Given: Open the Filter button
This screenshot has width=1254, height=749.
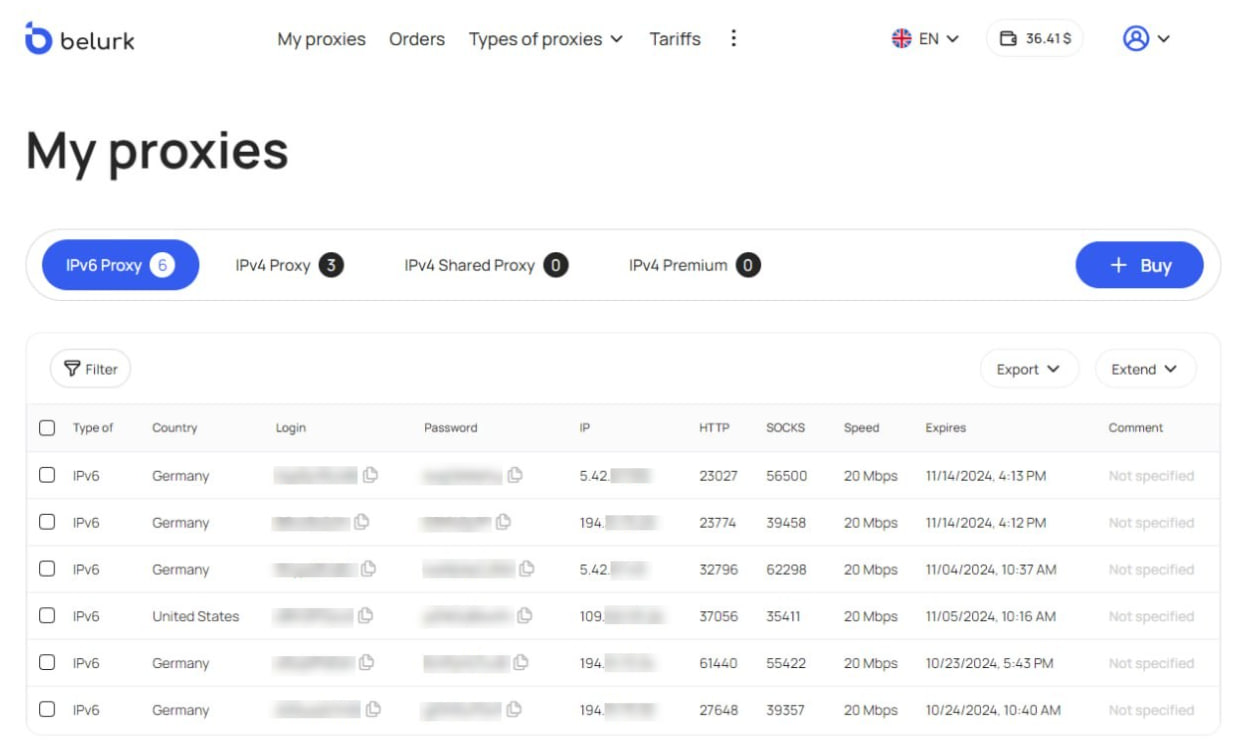Looking at the screenshot, I should [90, 369].
